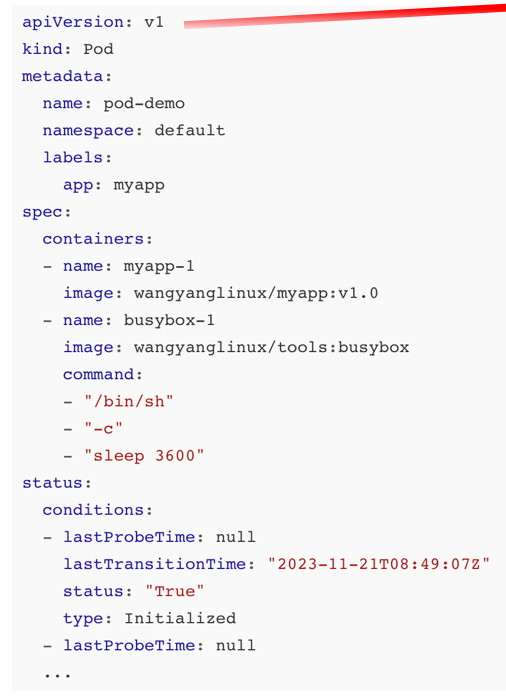506x696 pixels.
Task: Click the wangyanglinux/myapp:v1.0 image value
Action: (x=256, y=293)
